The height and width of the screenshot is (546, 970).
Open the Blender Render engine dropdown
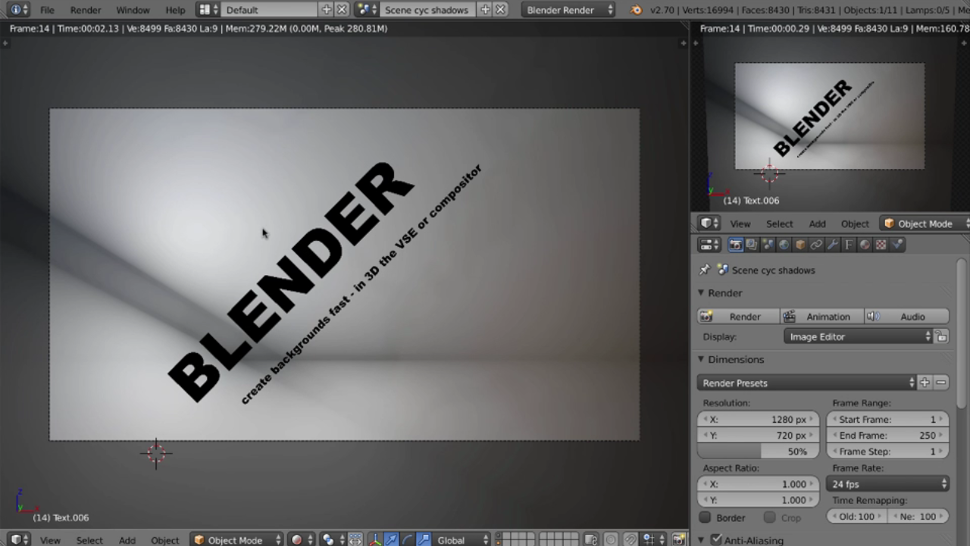point(568,10)
